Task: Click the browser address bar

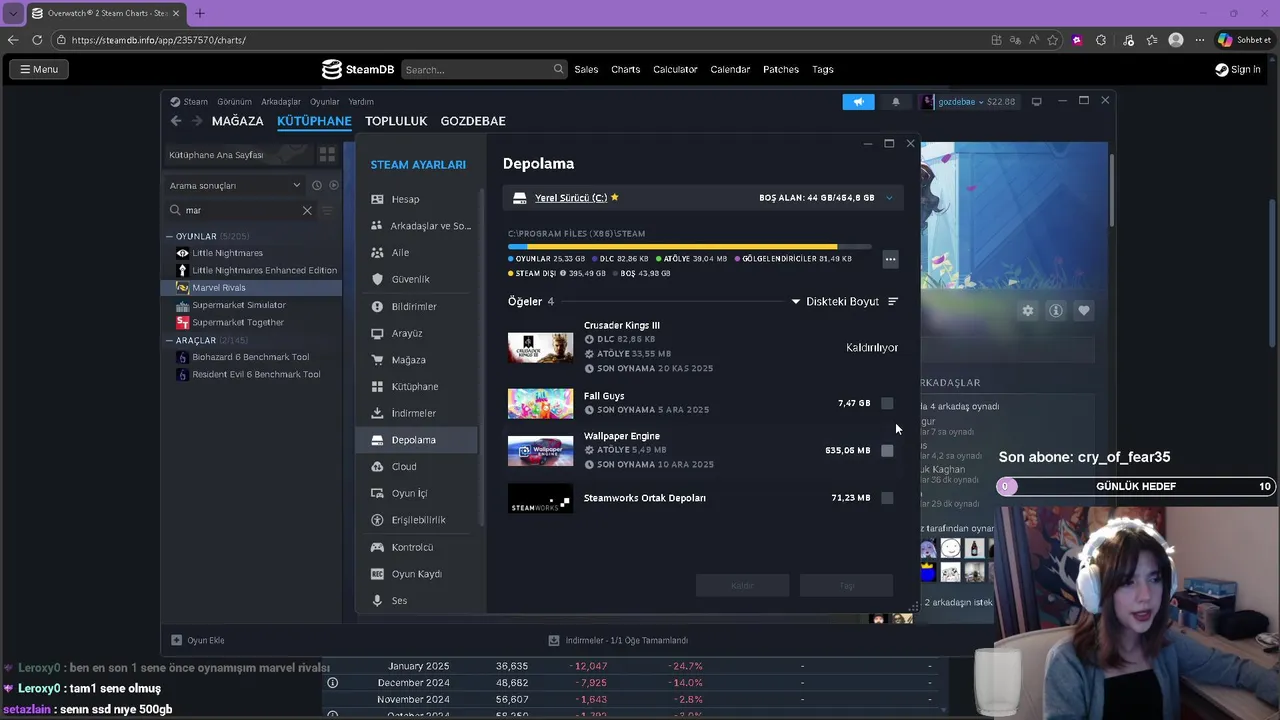Action: pyautogui.click(x=520, y=40)
